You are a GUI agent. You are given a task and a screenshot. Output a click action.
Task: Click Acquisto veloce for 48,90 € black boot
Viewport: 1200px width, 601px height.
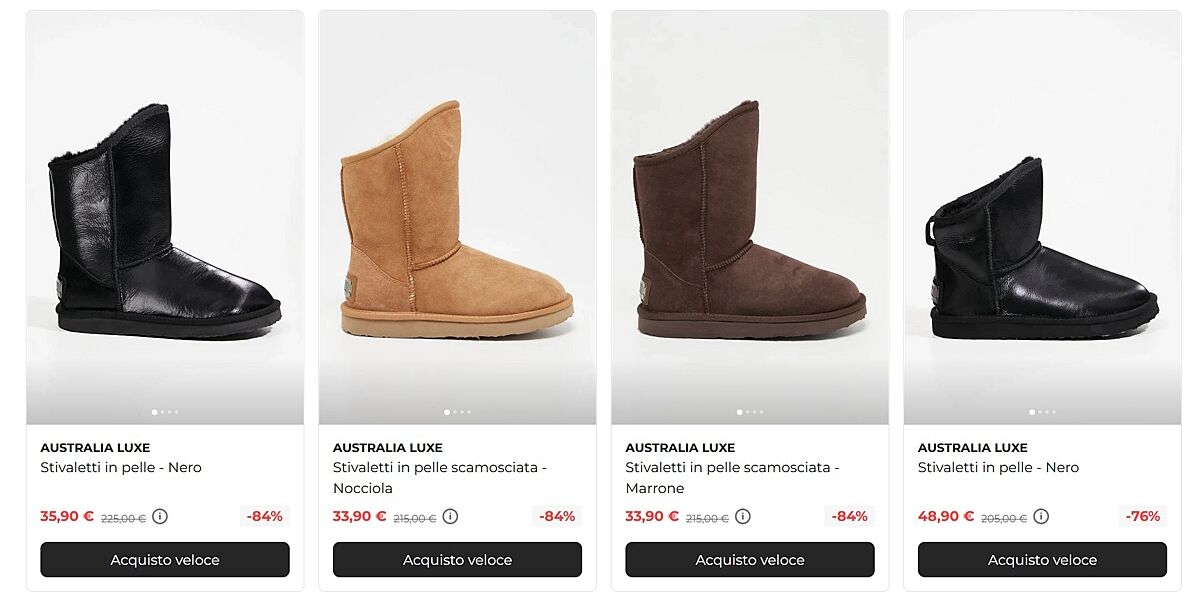tap(1042, 560)
